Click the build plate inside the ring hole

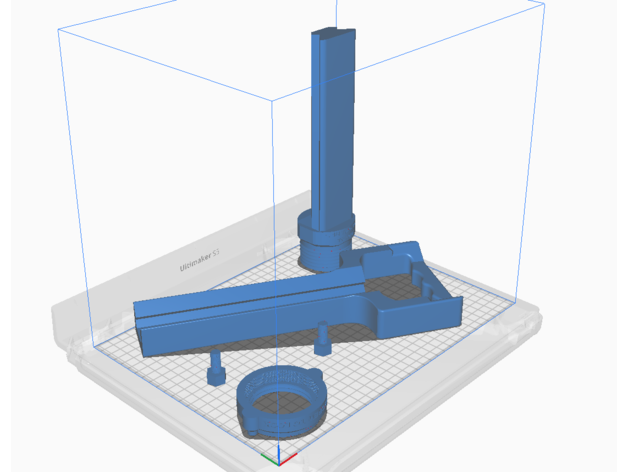pos(282,399)
